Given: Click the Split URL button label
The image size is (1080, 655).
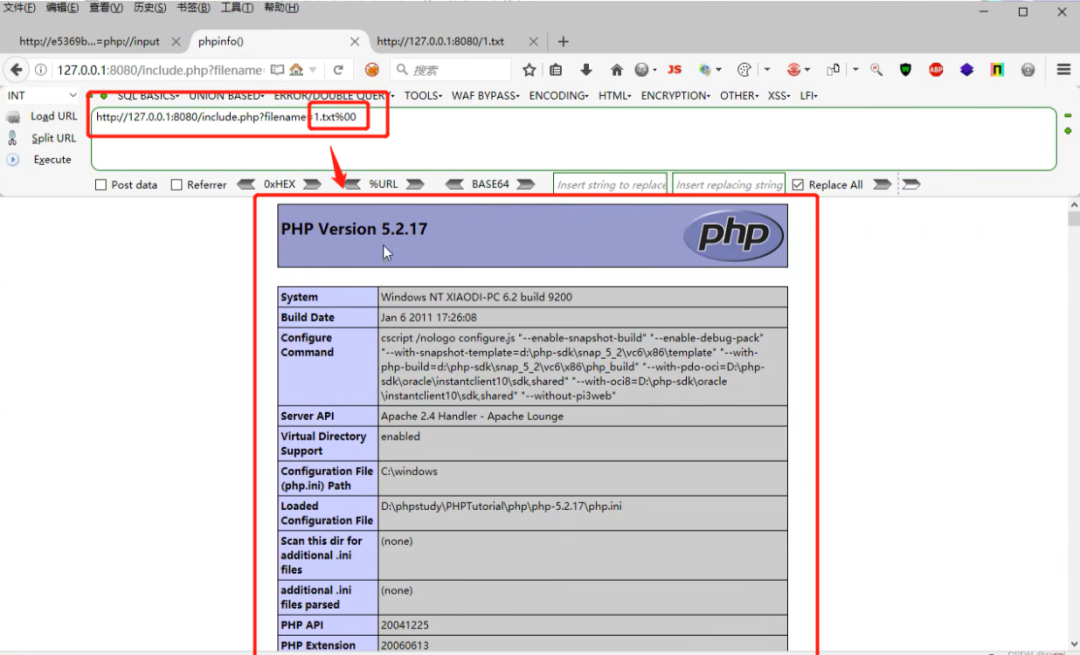Looking at the screenshot, I should tap(54, 138).
